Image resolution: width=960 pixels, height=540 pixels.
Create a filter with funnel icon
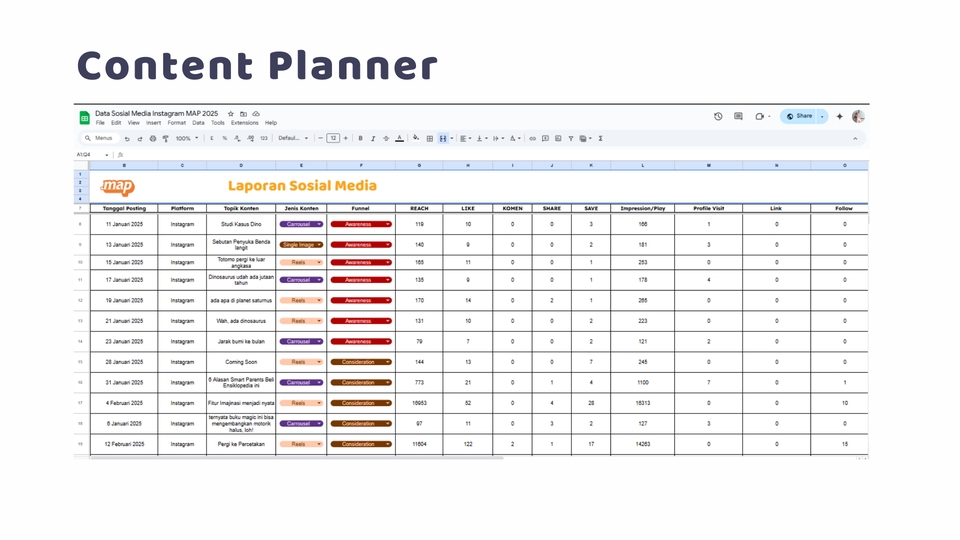(x=571, y=138)
